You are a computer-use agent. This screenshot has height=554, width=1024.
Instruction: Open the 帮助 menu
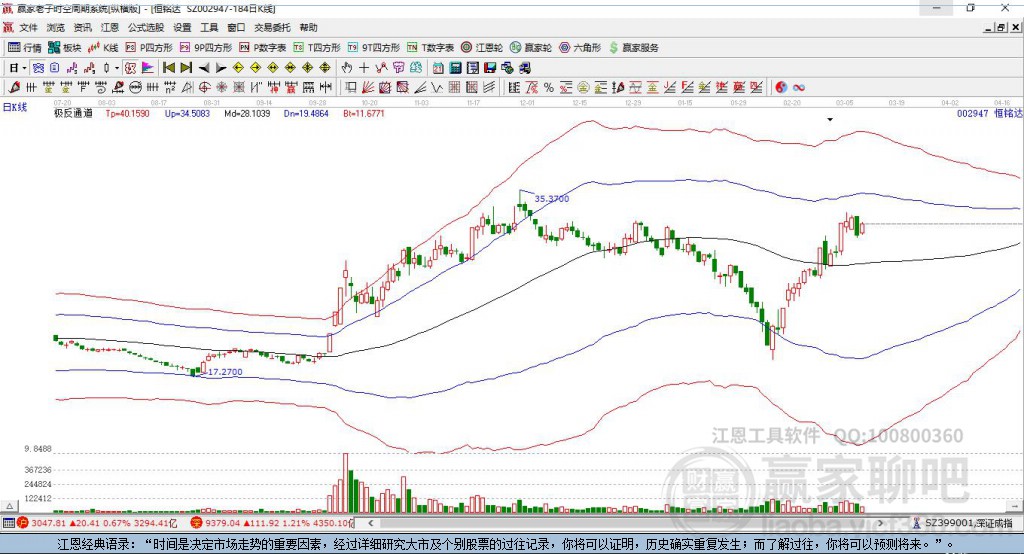(308, 27)
